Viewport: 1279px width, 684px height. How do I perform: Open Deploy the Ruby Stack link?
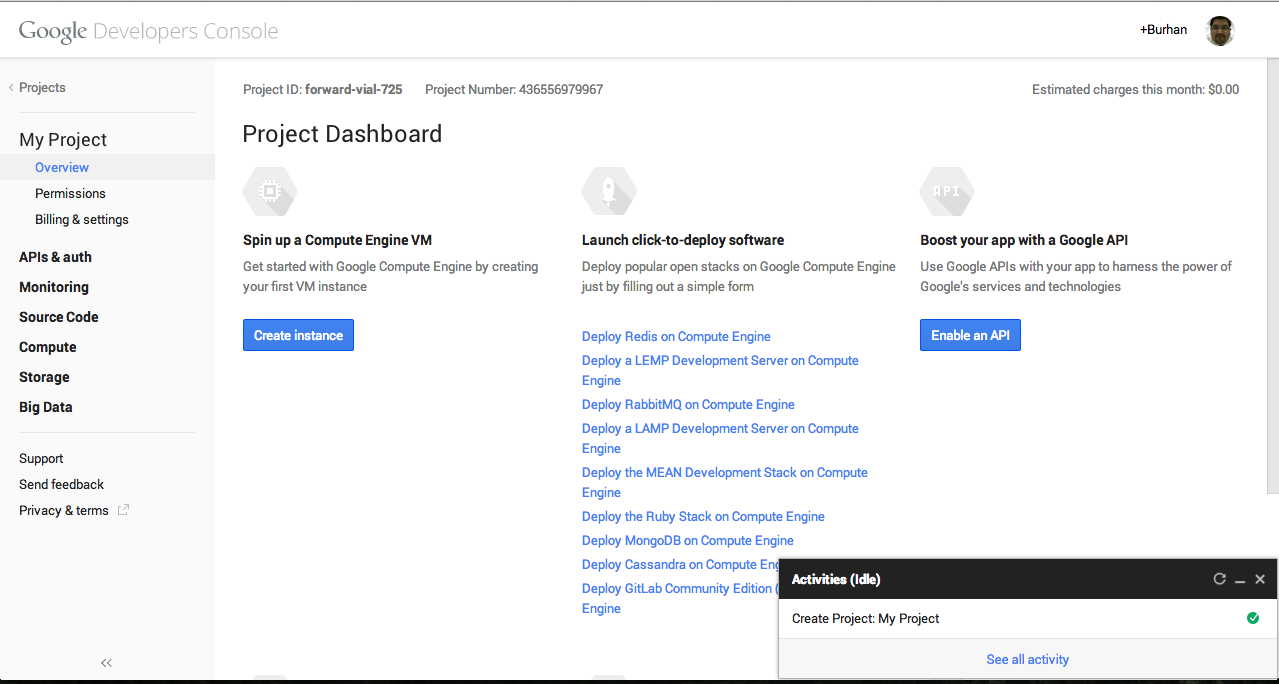point(703,517)
